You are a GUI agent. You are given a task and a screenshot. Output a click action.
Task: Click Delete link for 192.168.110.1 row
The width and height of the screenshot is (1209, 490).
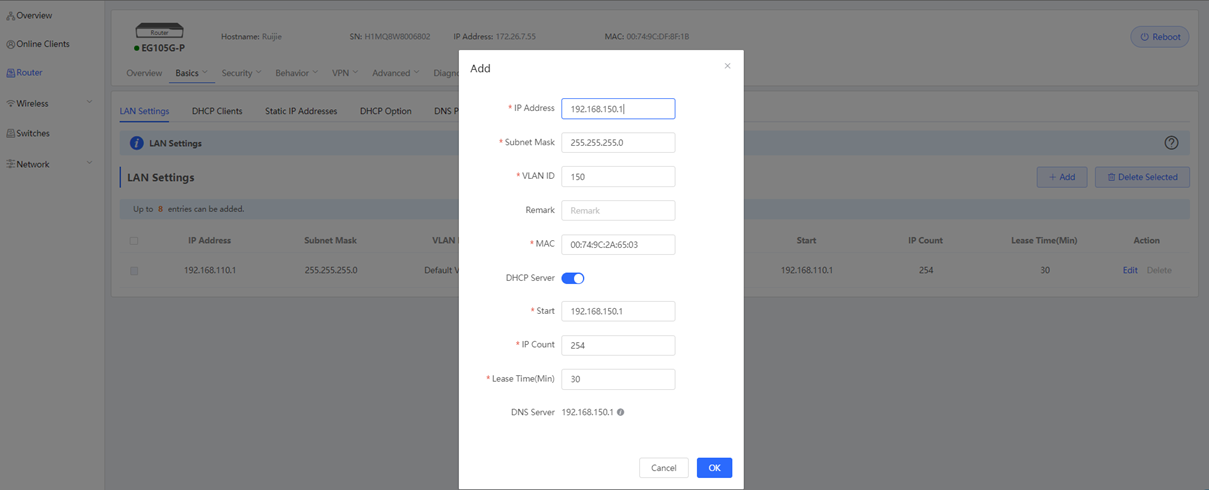[x=1159, y=271]
